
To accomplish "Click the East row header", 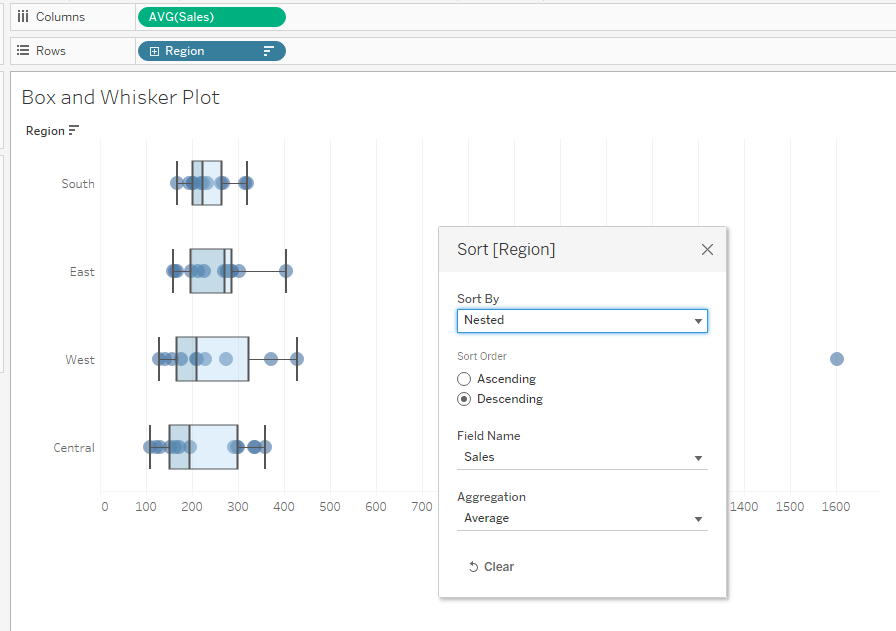I will coord(82,272).
